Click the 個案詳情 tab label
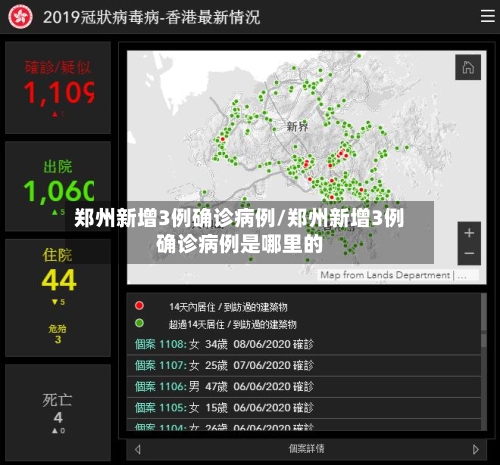Screen dimensions: 500x465 pos(306,449)
